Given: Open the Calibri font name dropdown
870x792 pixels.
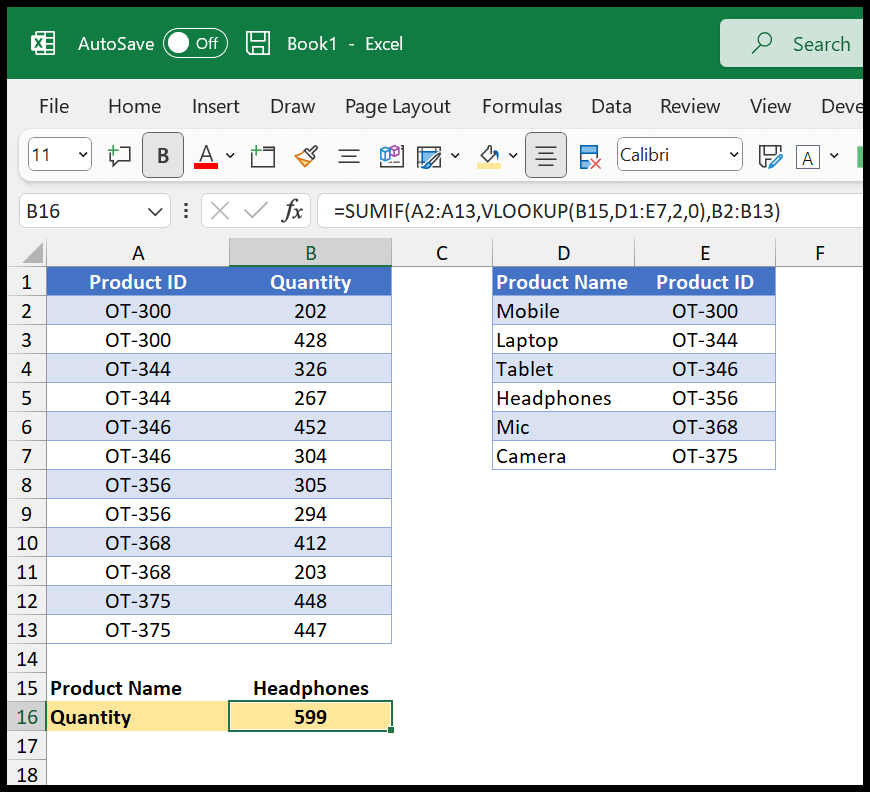Looking at the screenshot, I should click(x=680, y=155).
